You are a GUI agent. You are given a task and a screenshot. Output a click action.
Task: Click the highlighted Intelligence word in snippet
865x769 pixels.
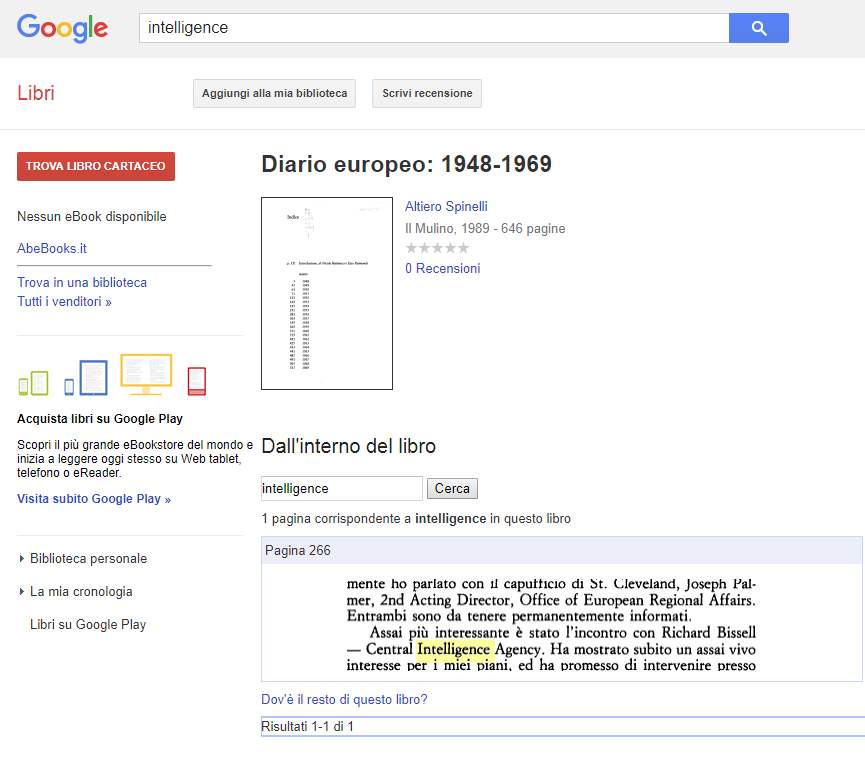tap(453, 649)
